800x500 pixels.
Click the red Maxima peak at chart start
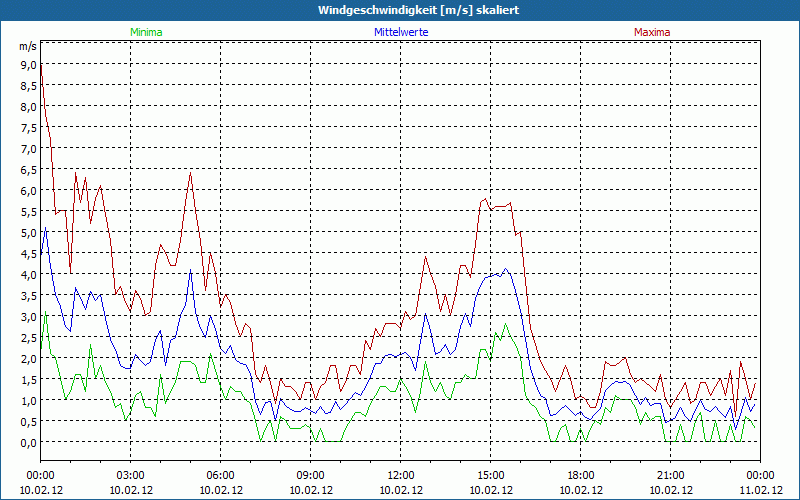(41, 66)
